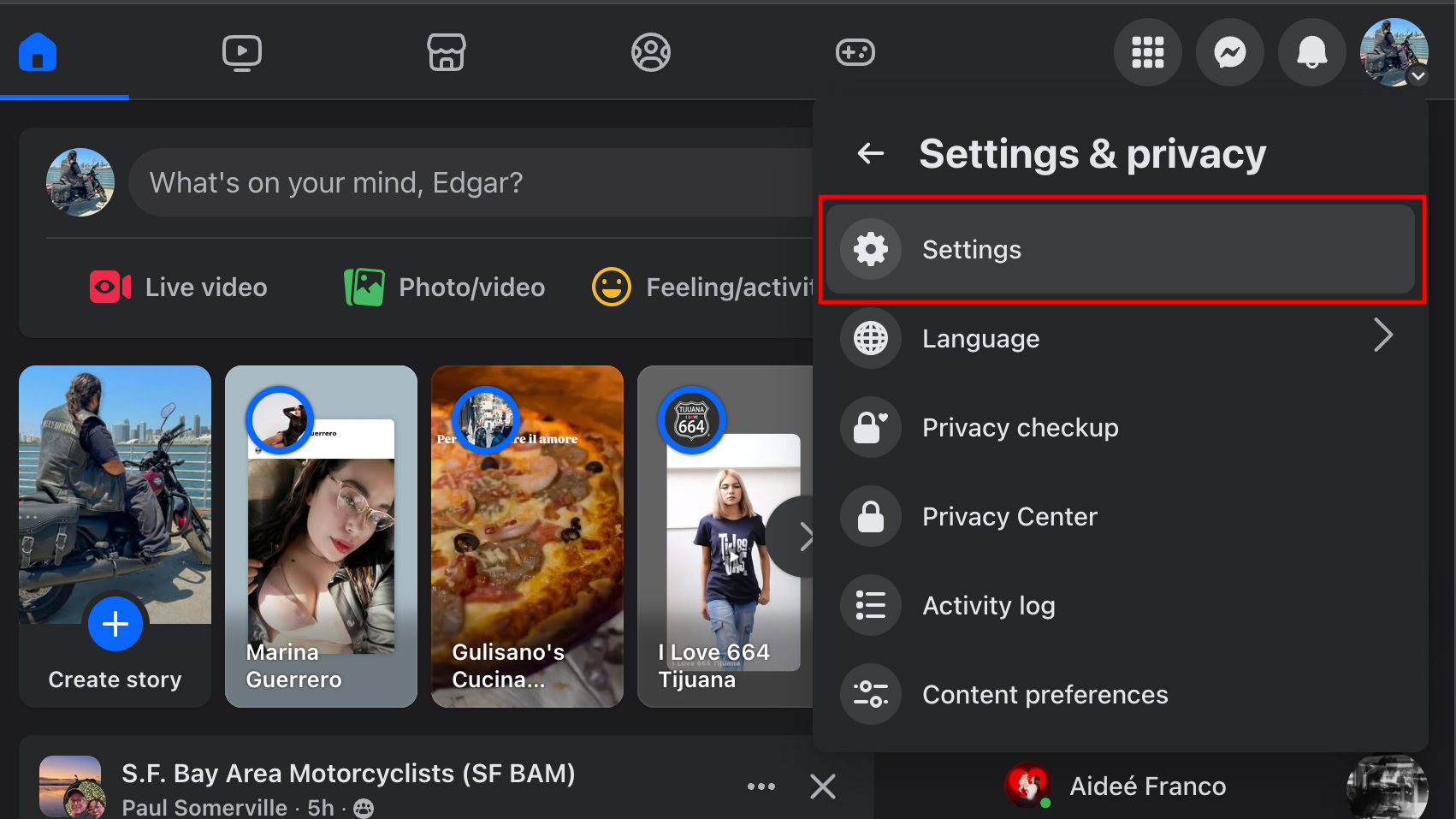Click the Activity log list icon
This screenshot has height=819, width=1456.
[871, 605]
